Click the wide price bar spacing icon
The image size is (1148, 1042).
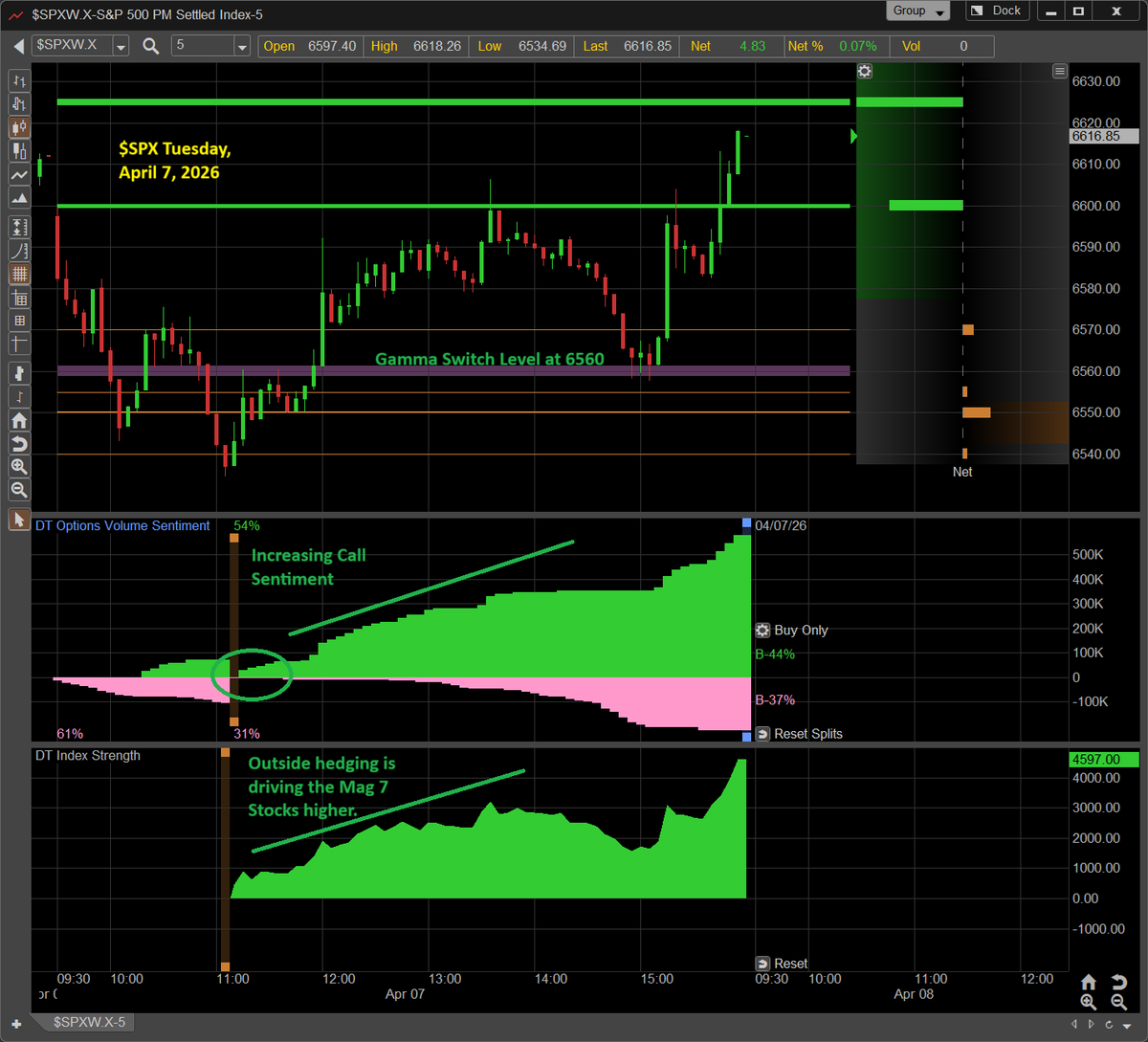tap(19, 373)
